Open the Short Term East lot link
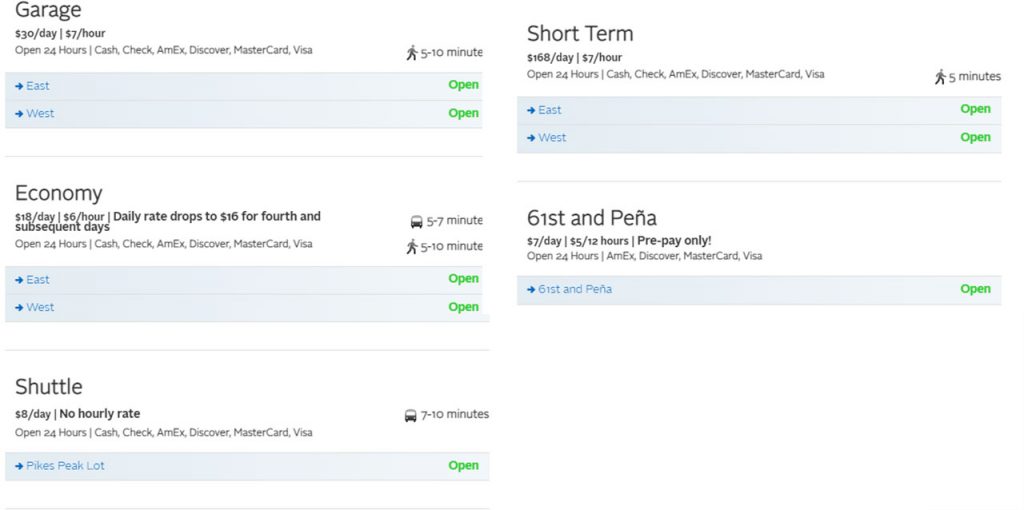 tap(550, 110)
